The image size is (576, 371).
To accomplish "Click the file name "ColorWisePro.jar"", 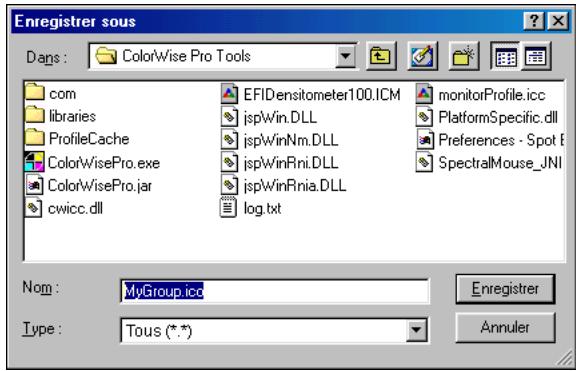I will pos(100,186).
